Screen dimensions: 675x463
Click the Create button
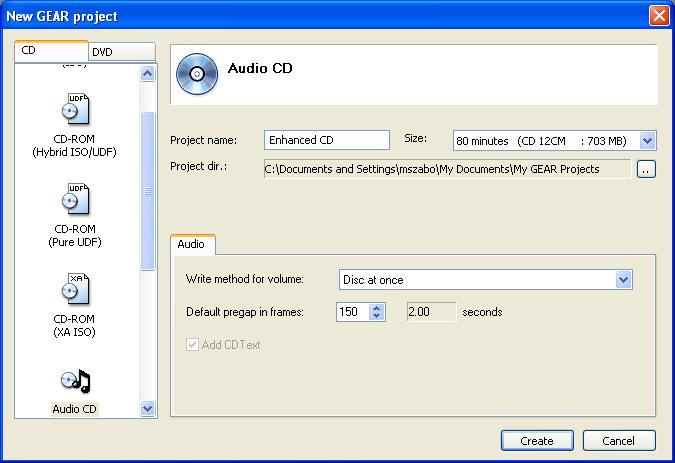tap(536, 440)
